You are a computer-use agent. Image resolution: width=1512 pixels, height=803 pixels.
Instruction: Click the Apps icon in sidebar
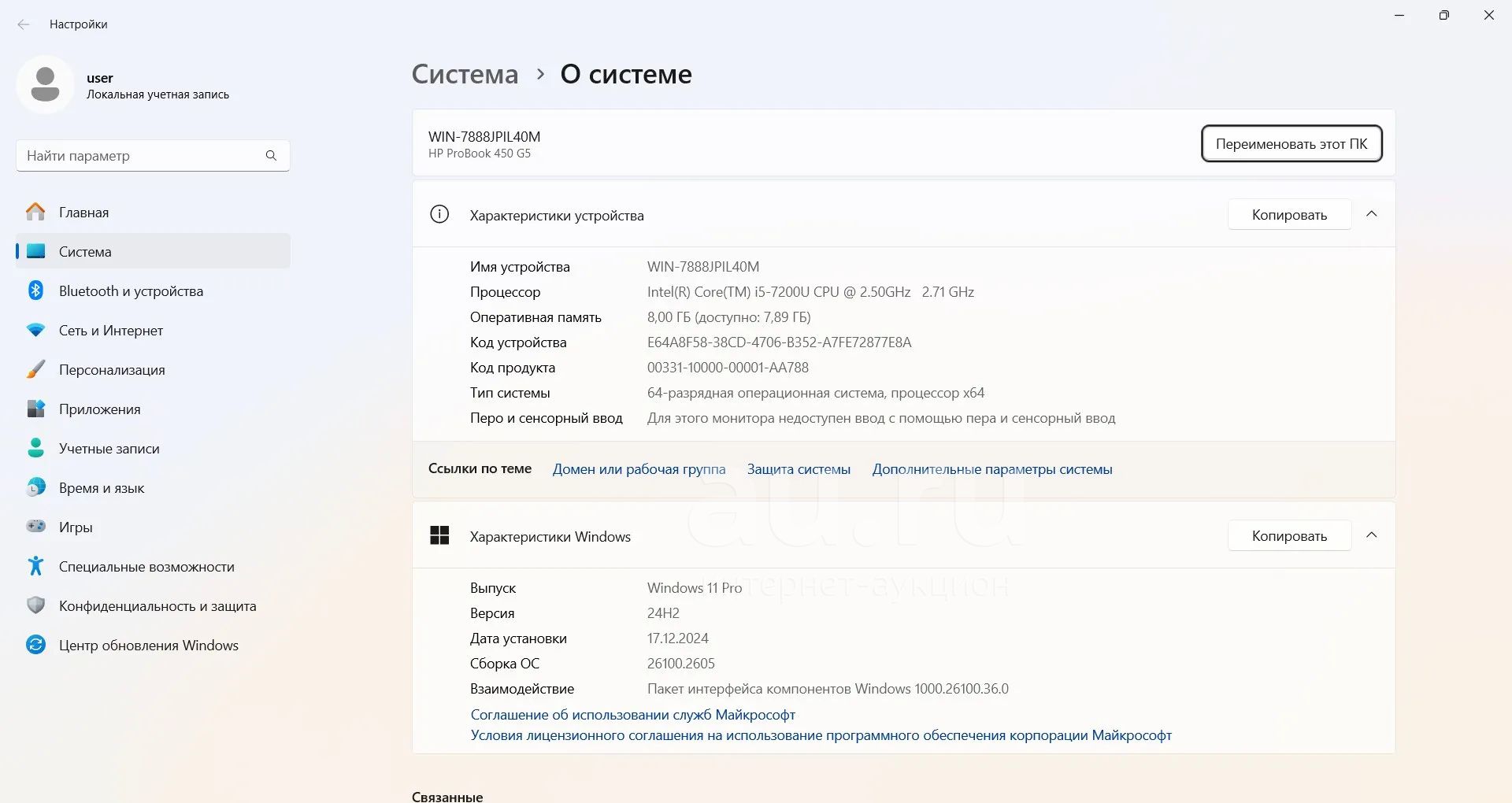(x=35, y=409)
